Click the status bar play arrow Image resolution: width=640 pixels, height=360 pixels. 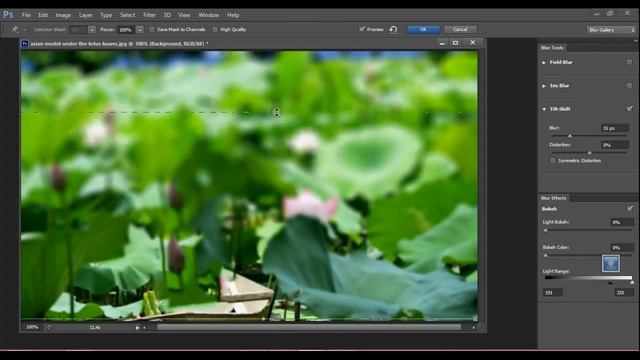[x=138, y=327]
